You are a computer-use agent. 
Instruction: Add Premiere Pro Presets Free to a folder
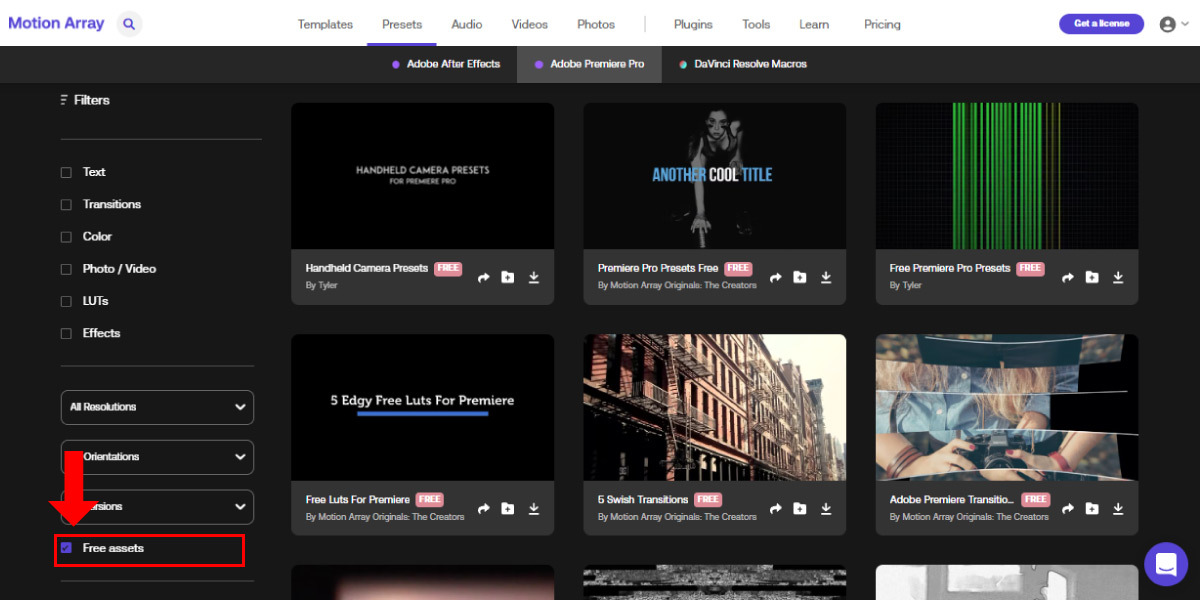[x=800, y=277]
